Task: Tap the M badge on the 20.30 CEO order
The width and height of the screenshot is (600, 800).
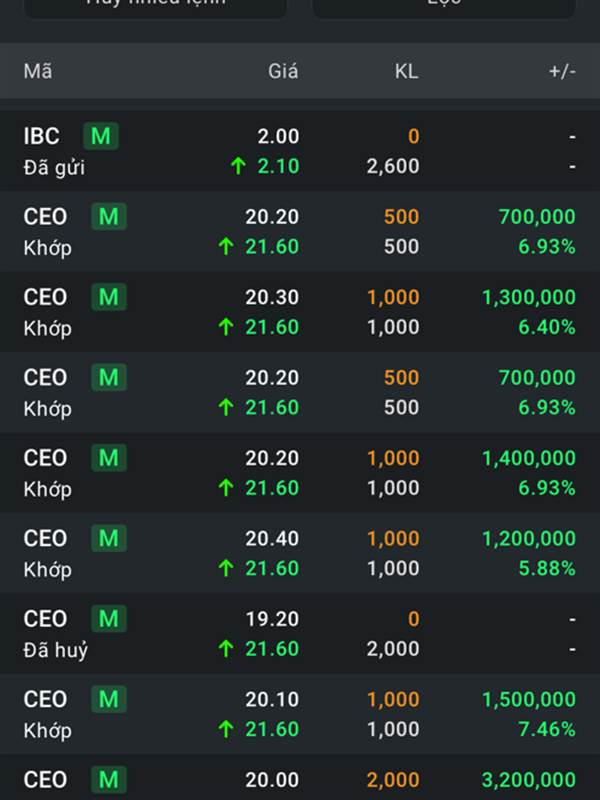Action: (x=108, y=297)
